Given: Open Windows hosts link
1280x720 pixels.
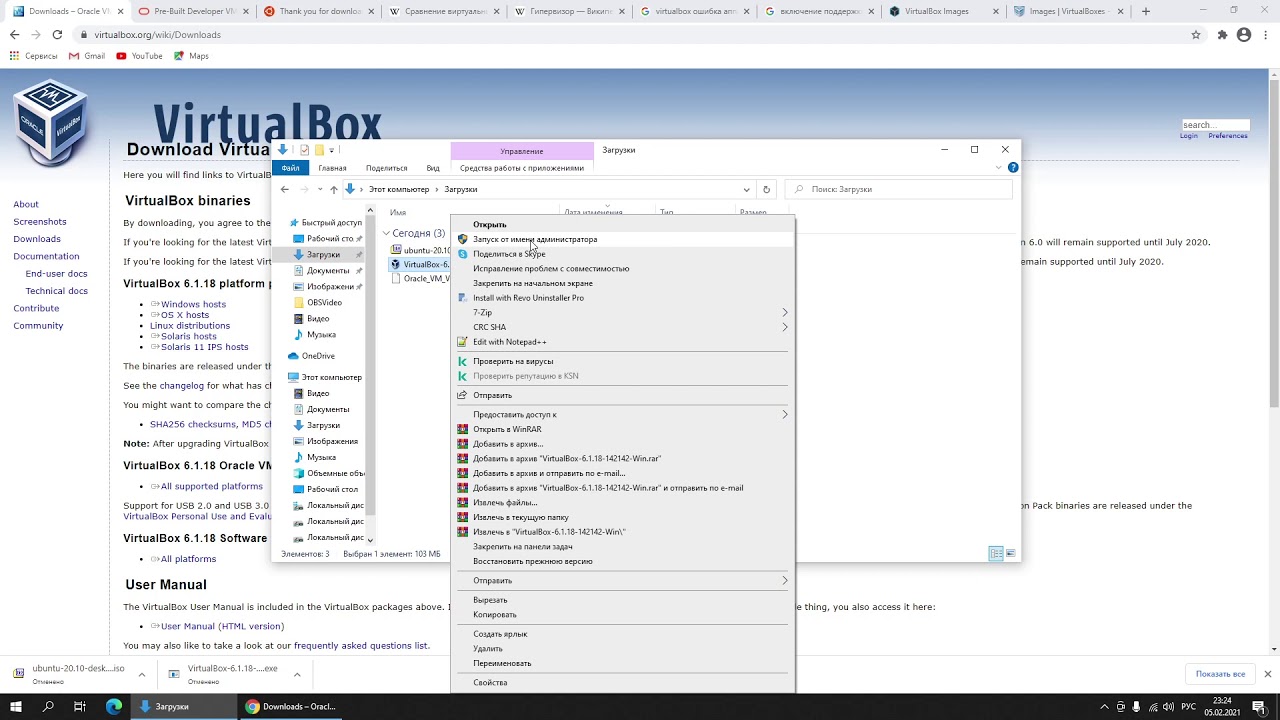Looking at the screenshot, I should tap(193, 304).
